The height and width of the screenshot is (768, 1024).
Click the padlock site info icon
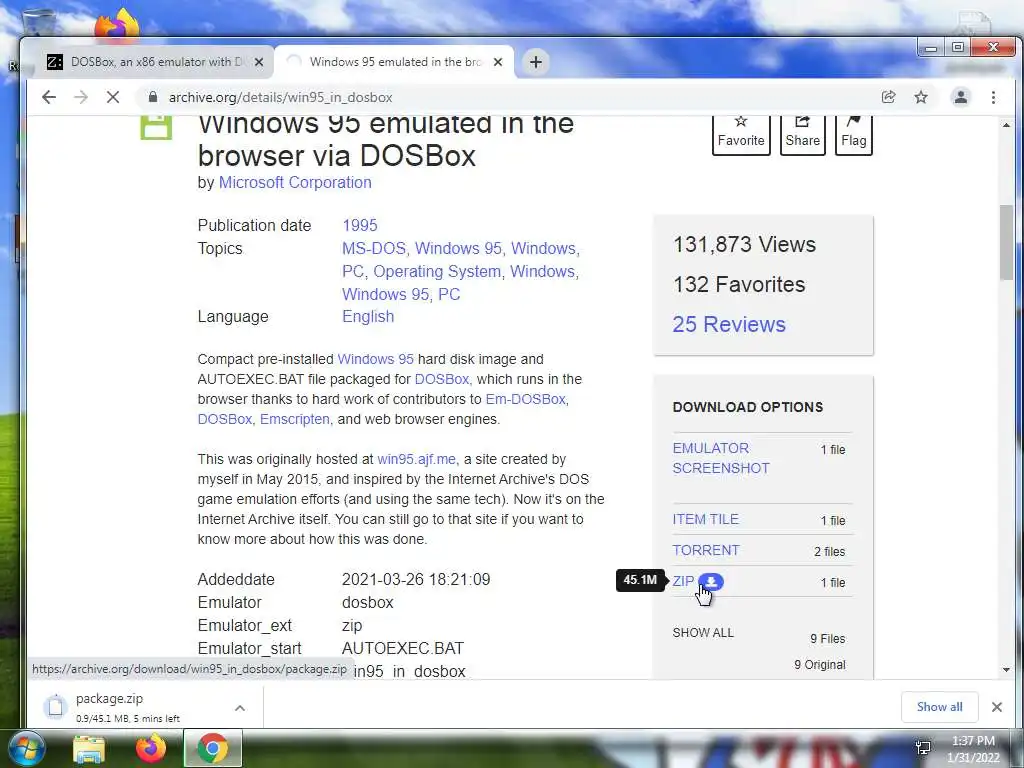153,97
